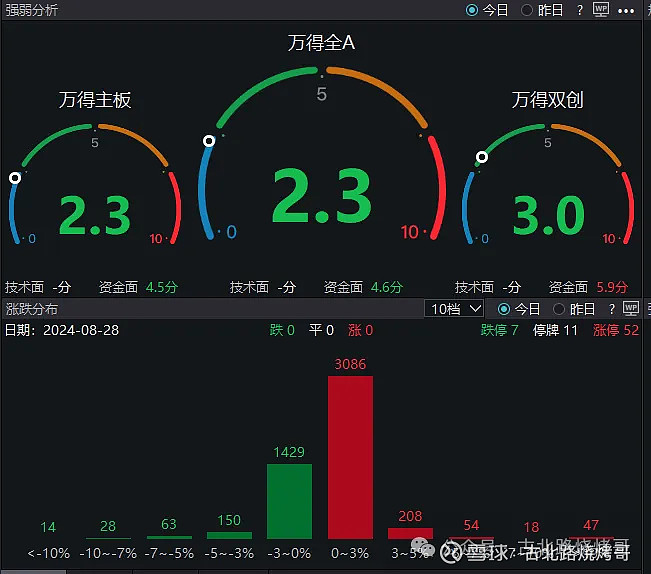Image resolution: width=651 pixels, height=574 pixels.
Task: Click the 万得全A gauge title
Action: click(321, 43)
